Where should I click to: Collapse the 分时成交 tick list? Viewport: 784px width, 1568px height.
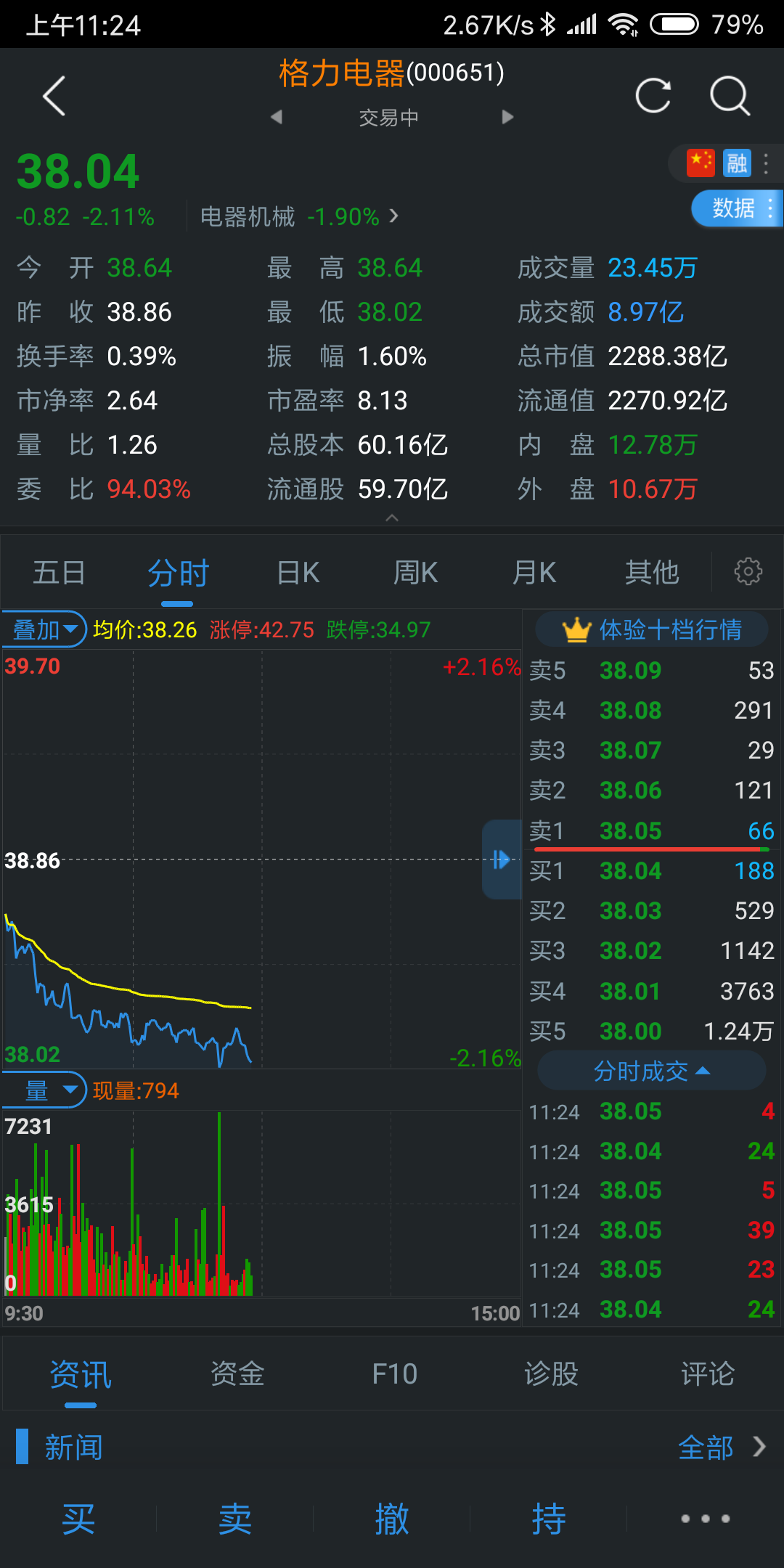point(651,1071)
